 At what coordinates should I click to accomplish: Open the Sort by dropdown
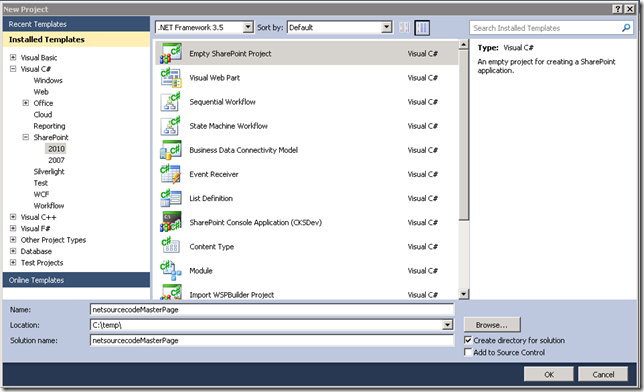(386, 28)
